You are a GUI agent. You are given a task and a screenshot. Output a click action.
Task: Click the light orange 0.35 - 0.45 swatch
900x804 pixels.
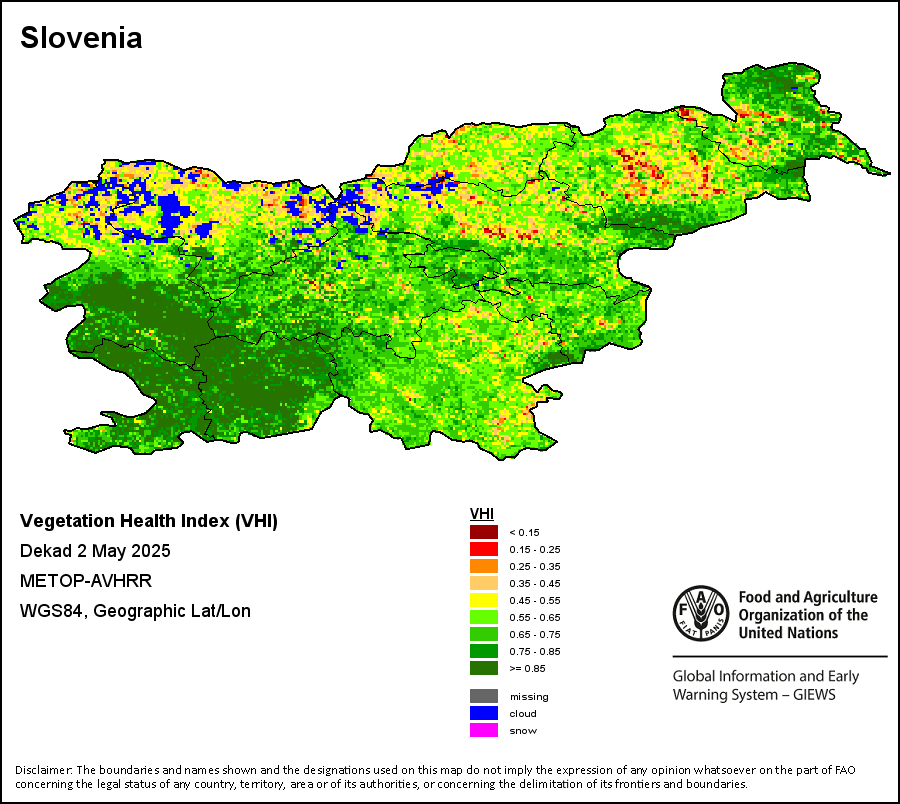pos(484,583)
